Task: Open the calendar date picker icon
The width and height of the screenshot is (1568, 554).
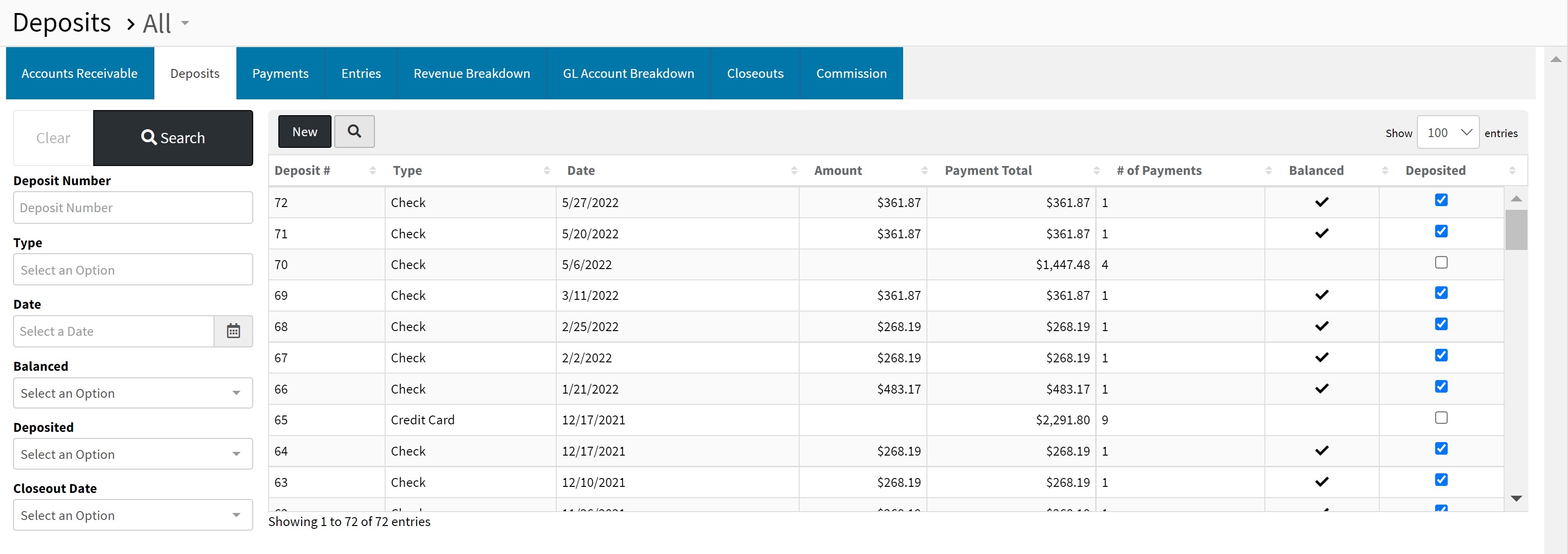Action: (233, 331)
